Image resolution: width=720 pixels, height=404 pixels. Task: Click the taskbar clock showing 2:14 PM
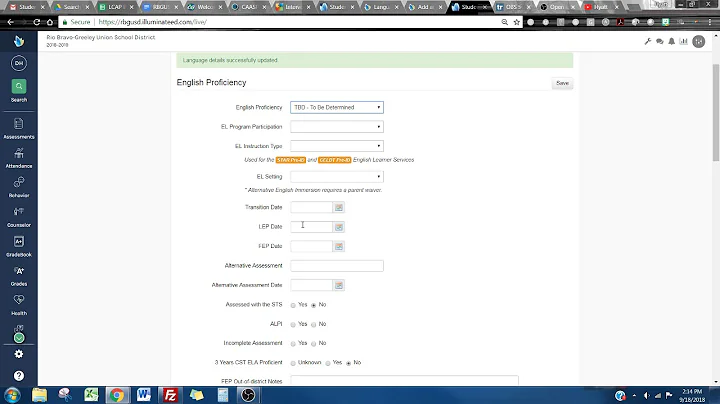692,395
